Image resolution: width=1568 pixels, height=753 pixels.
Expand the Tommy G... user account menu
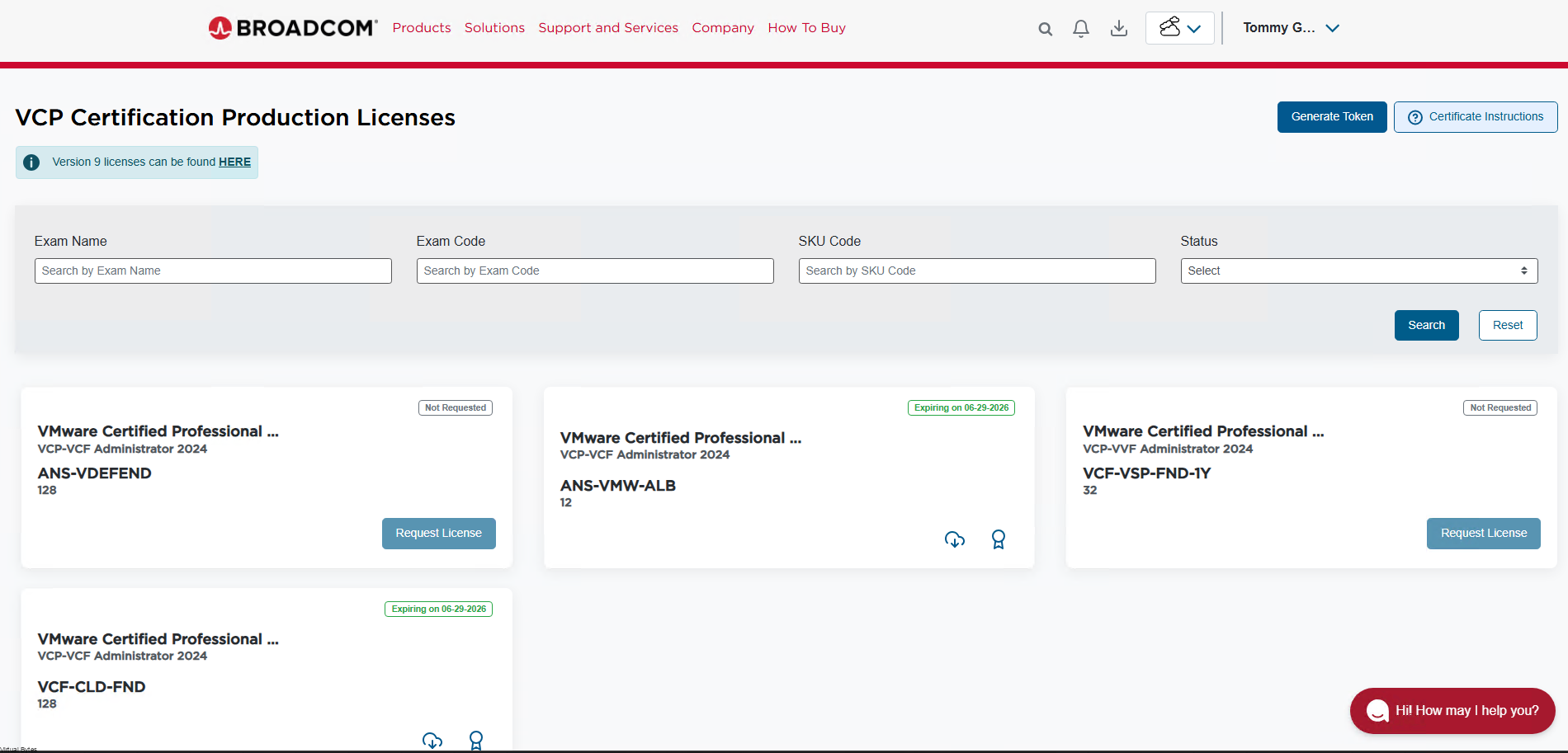point(1290,28)
